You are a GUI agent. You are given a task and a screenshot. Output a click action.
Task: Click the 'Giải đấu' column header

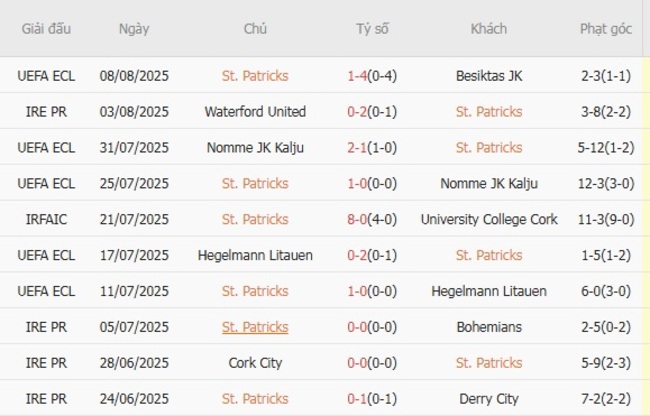[46, 29]
